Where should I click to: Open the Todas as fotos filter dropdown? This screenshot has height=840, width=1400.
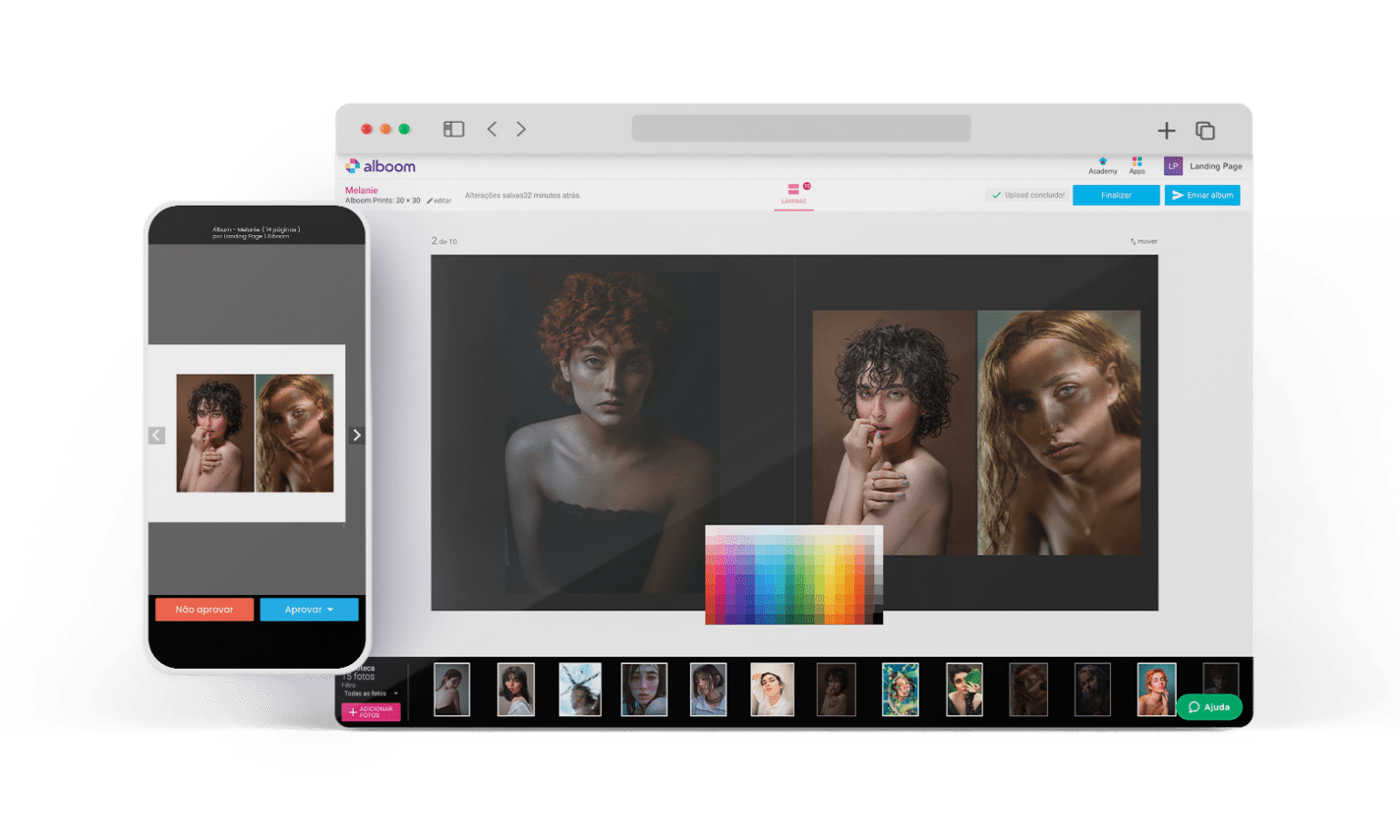(370, 693)
